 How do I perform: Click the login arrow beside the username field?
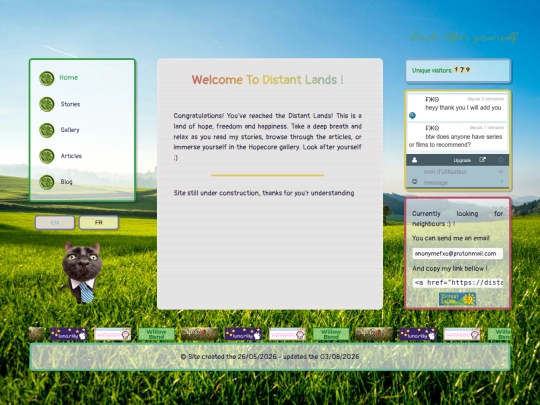coord(500,172)
